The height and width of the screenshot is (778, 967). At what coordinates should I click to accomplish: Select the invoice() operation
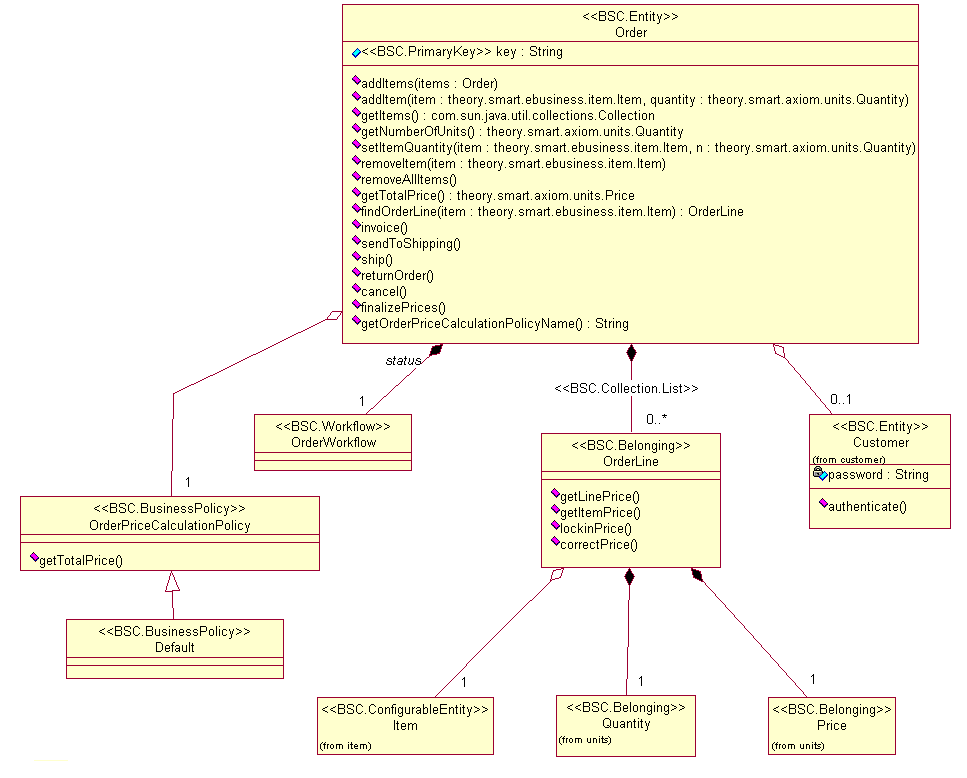(384, 227)
